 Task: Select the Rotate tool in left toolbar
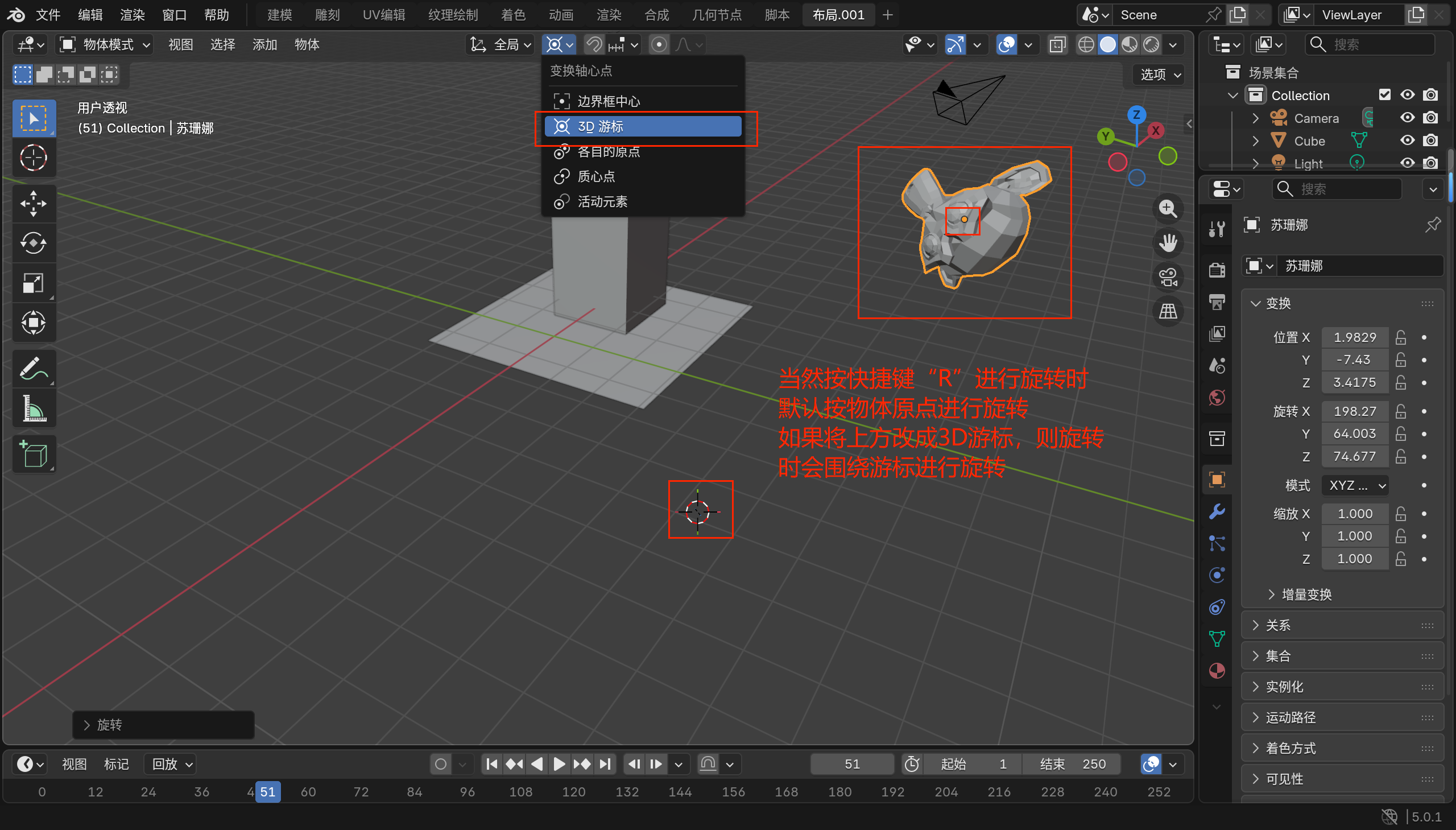pyautogui.click(x=33, y=243)
